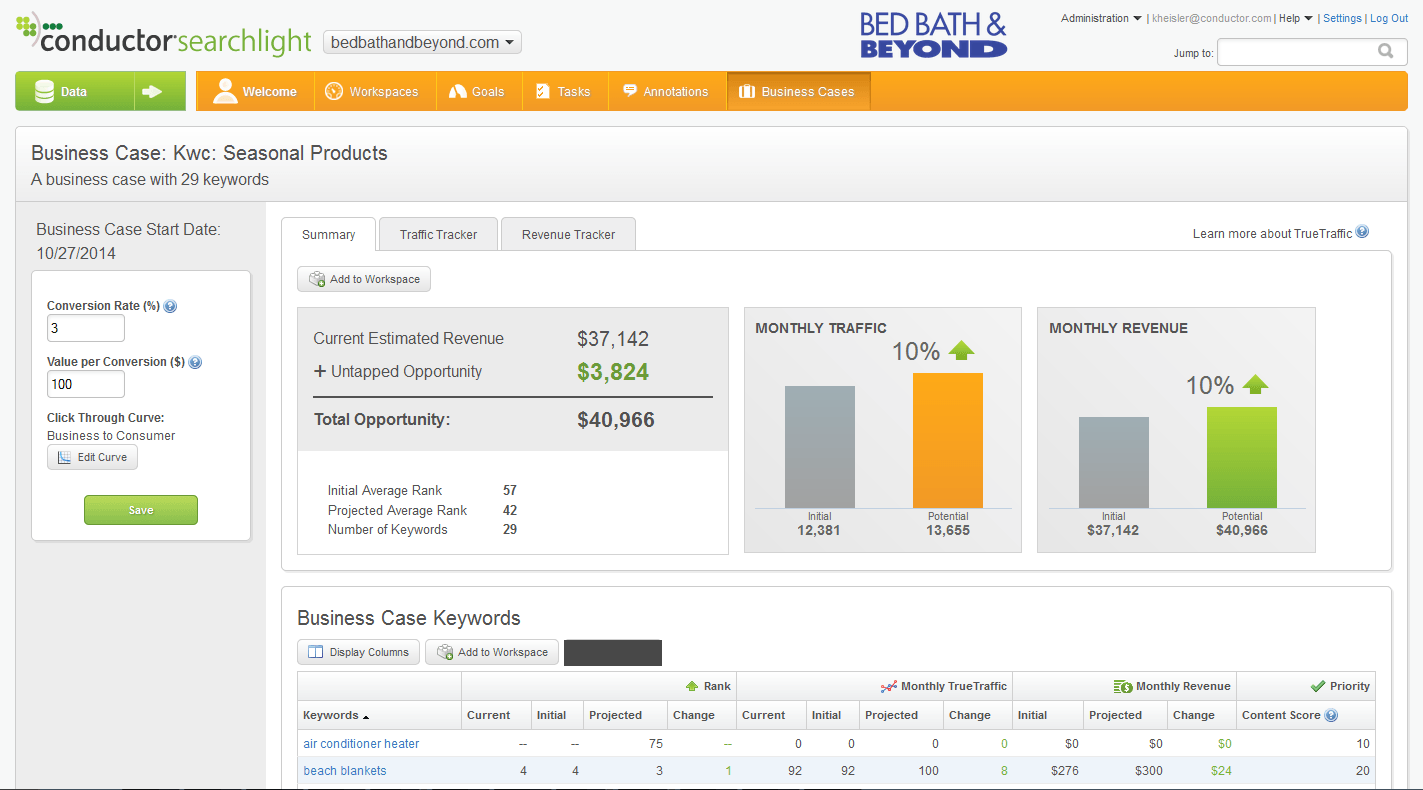1423x790 pixels.
Task: Open the Welcome tab
Action: click(255, 91)
